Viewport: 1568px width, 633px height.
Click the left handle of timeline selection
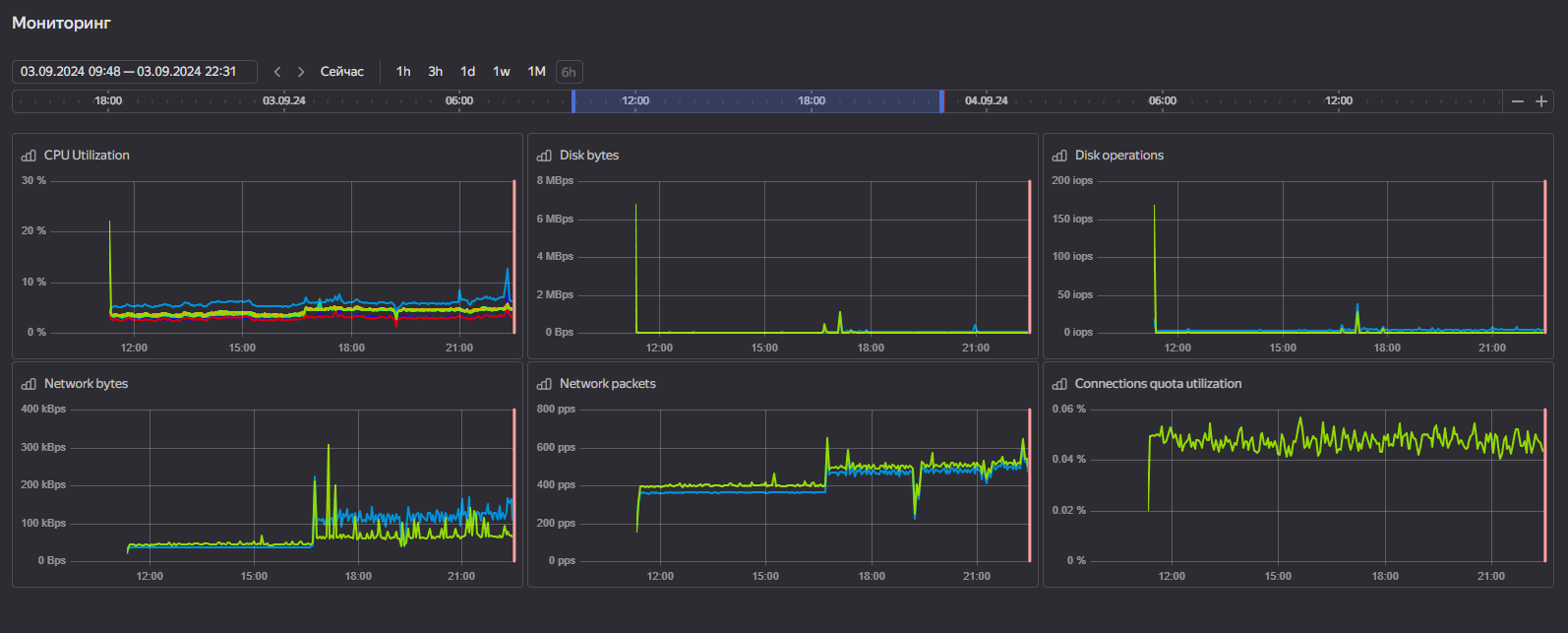pos(573,101)
